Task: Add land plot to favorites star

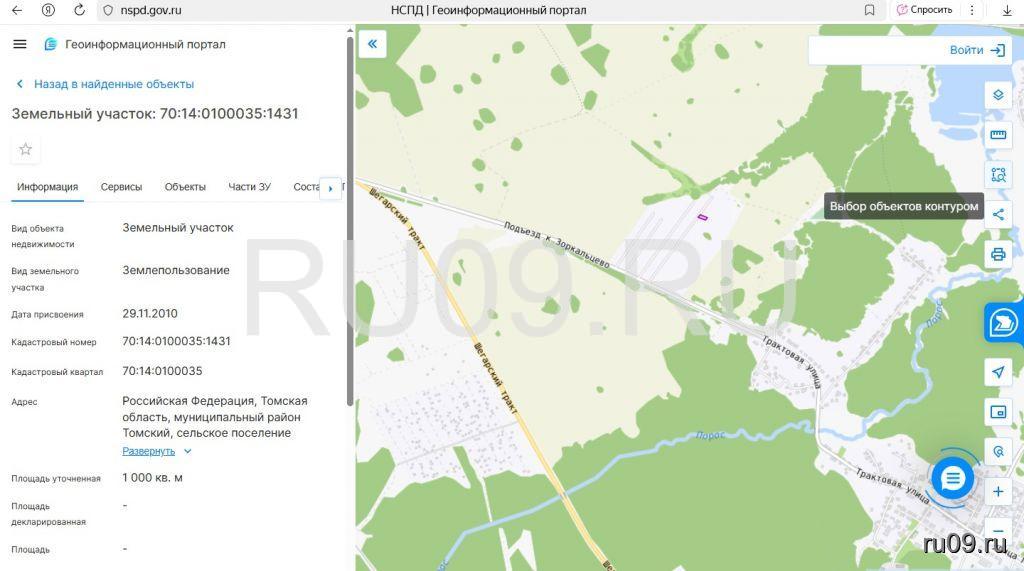Action: coord(26,149)
